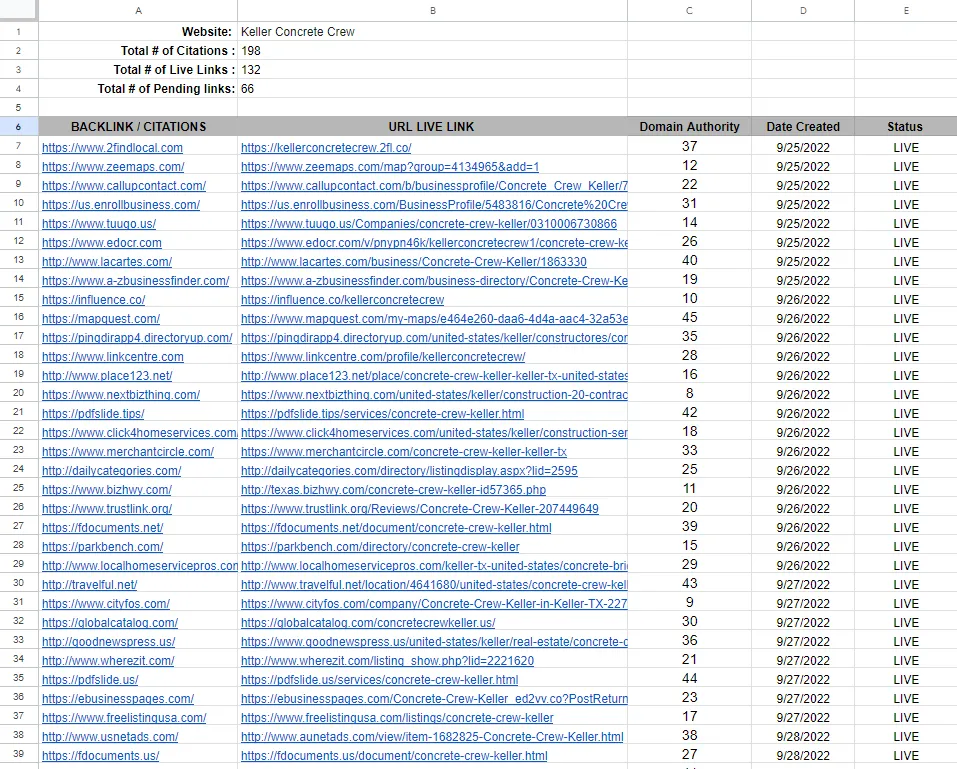Click the https://www.linkcentre.com backlink
Image resolution: width=957 pixels, height=769 pixels.
(113, 356)
